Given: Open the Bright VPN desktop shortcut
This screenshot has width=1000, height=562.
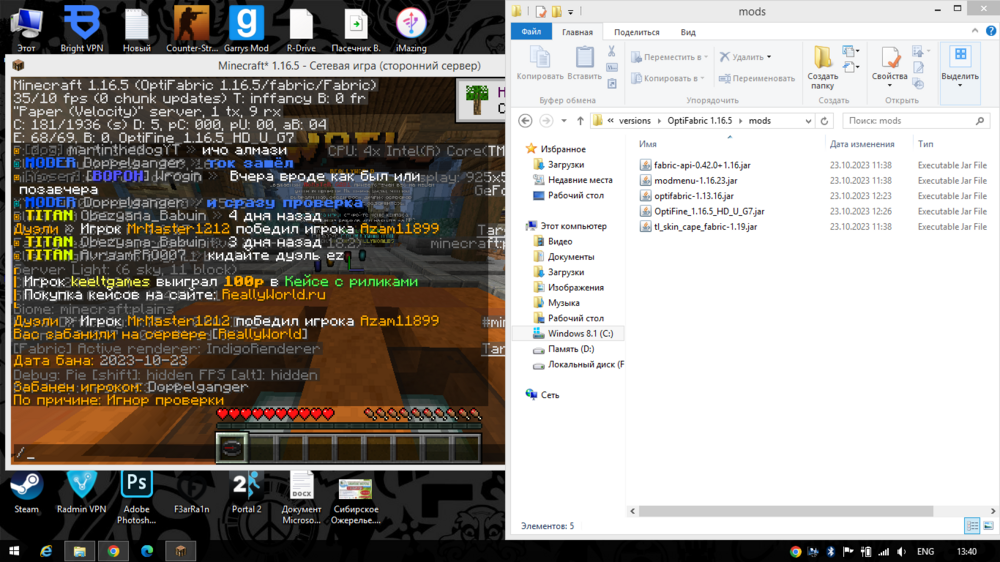Looking at the screenshot, I should click(82, 28).
